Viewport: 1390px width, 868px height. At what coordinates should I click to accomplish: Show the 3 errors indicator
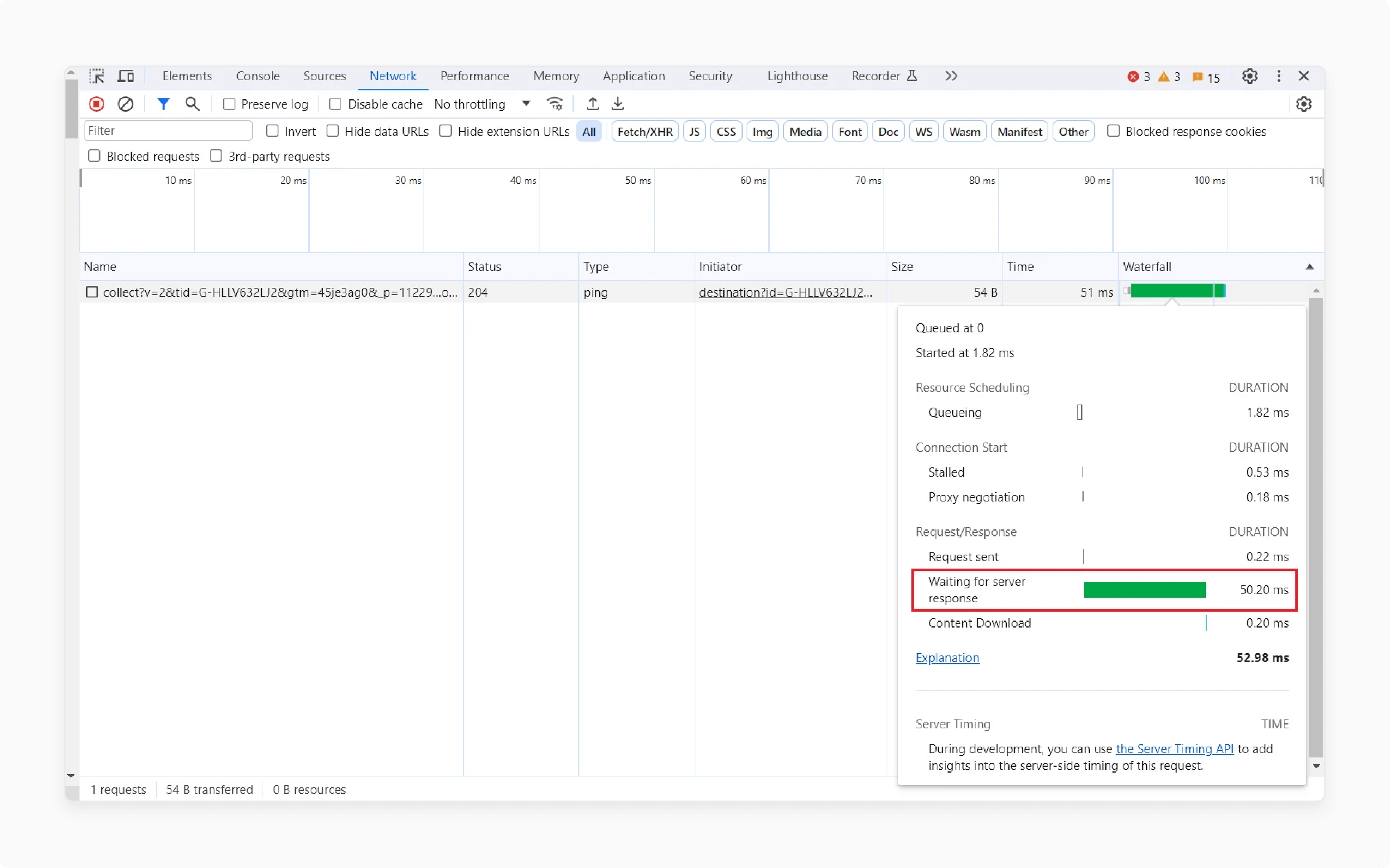pyautogui.click(x=1139, y=77)
